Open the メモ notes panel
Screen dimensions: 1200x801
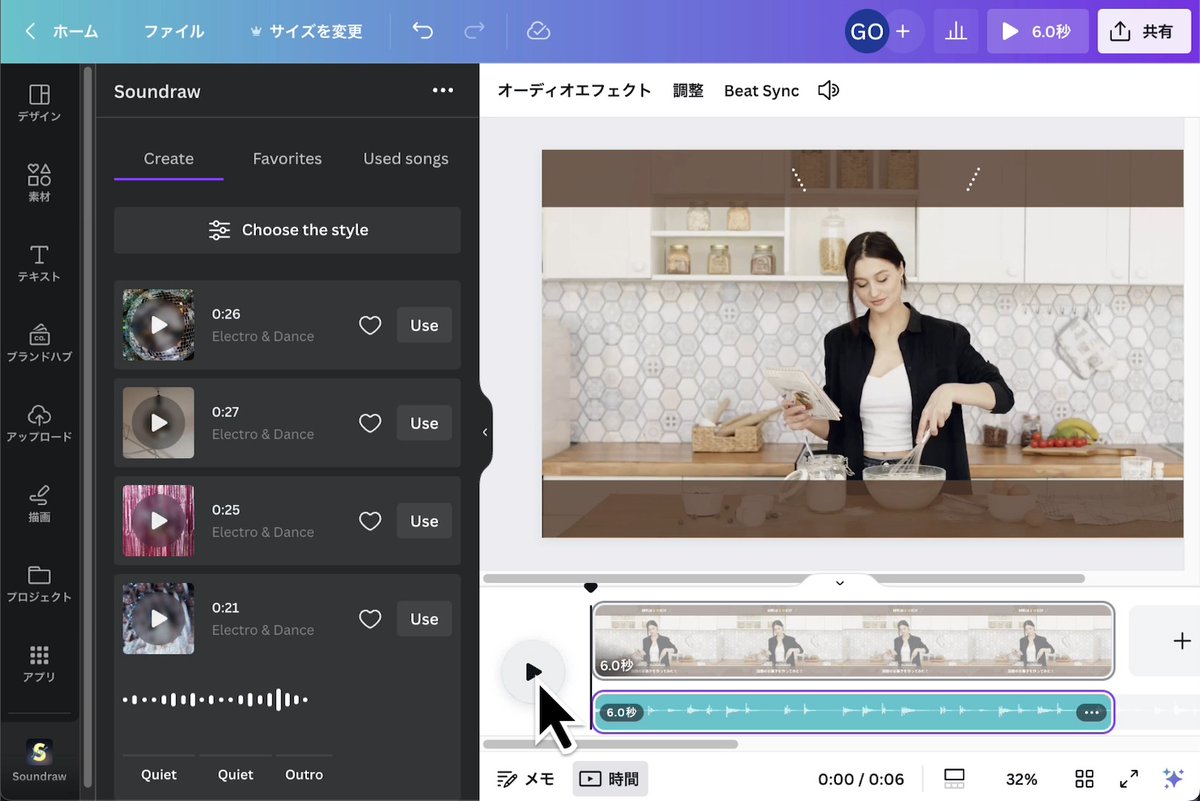[526, 779]
